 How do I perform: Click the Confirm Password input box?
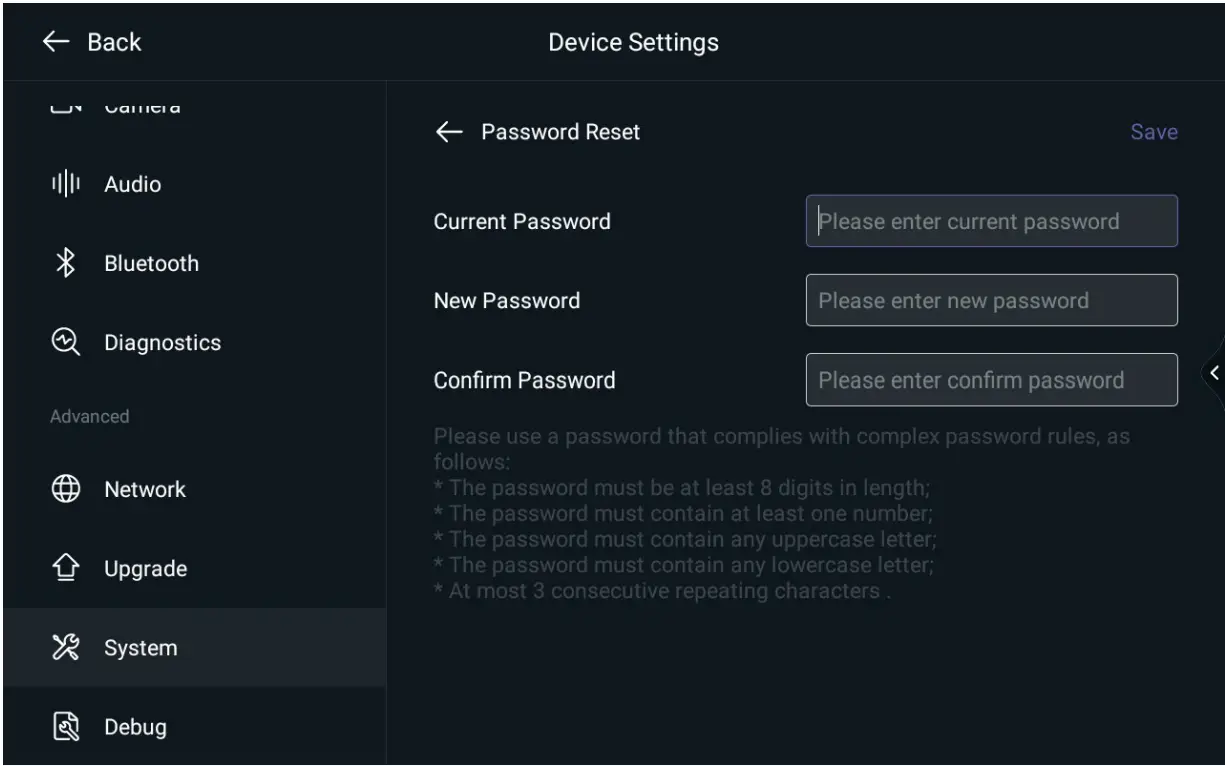(x=991, y=380)
